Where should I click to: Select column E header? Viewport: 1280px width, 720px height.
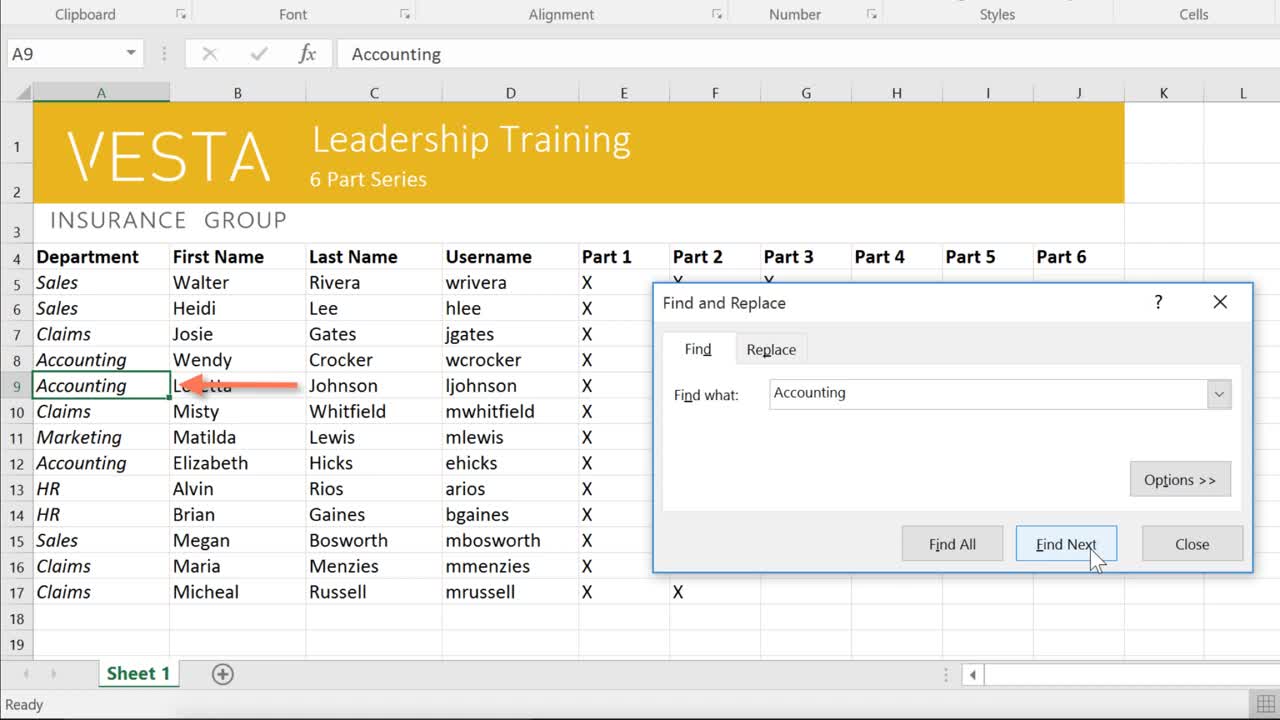coord(624,93)
